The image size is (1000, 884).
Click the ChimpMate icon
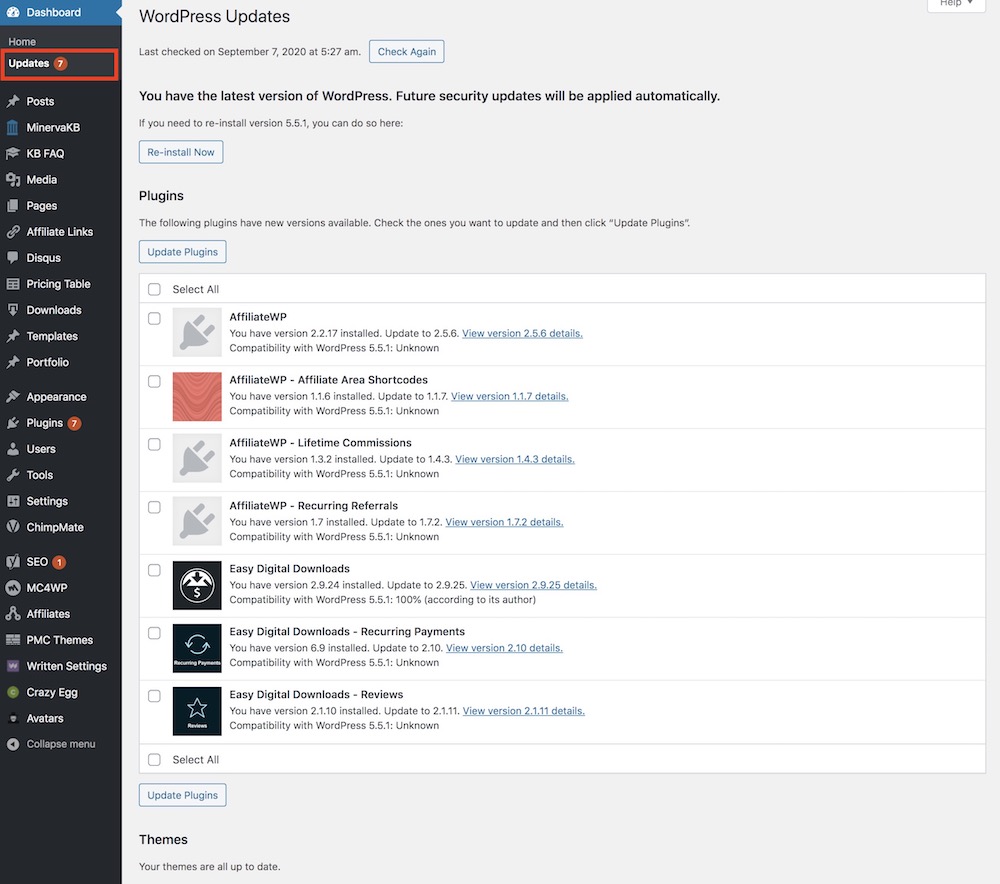[x=13, y=527]
